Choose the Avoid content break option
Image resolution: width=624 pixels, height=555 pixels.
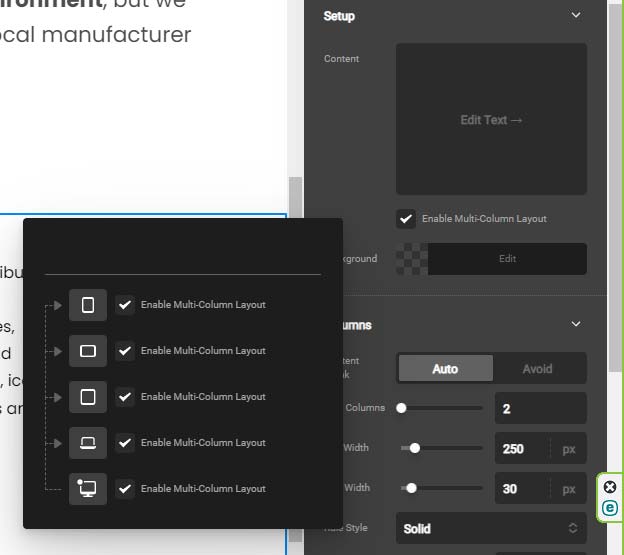537,369
